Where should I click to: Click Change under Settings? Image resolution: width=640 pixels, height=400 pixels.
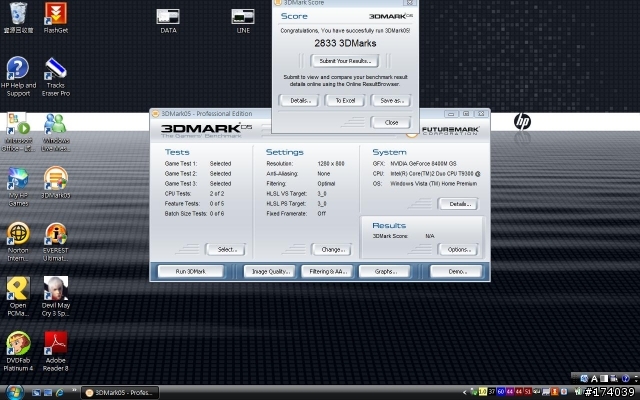click(x=332, y=249)
